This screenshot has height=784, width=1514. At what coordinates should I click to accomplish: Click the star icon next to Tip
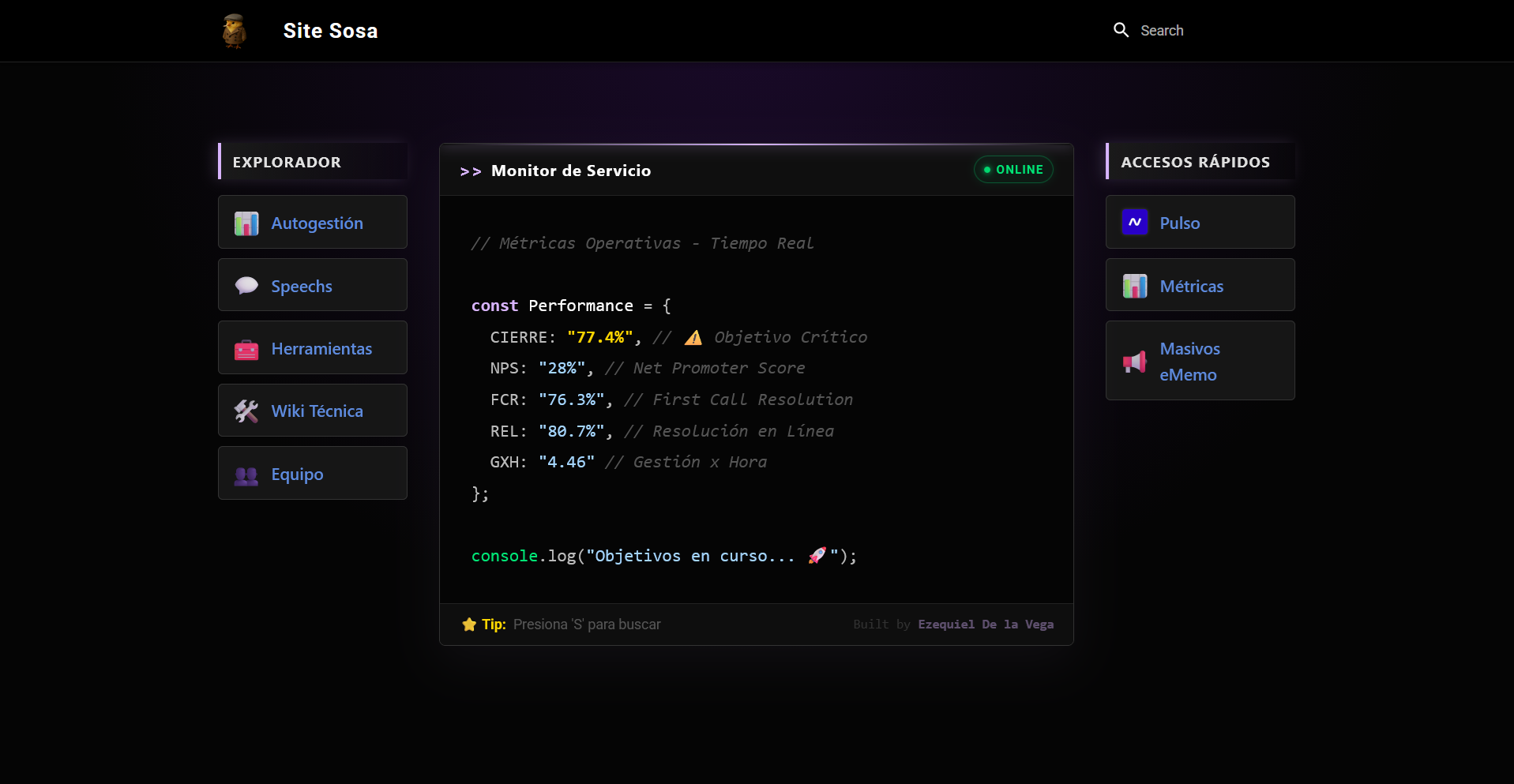468,625
